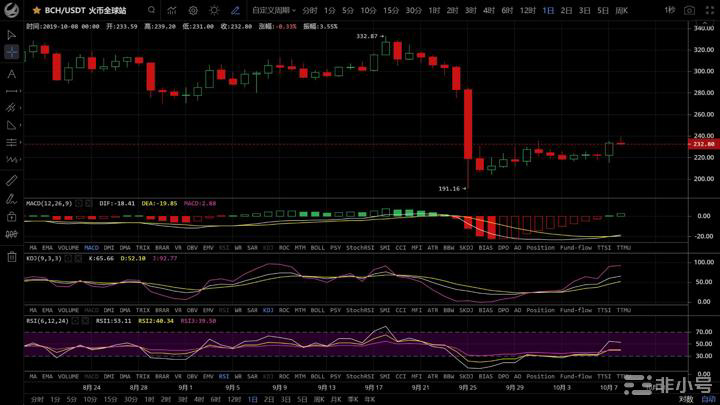Viewport: 720px width, 405px height.
Task: Toggle the drawing pencil icon in top bar
Action: [235, 10]
